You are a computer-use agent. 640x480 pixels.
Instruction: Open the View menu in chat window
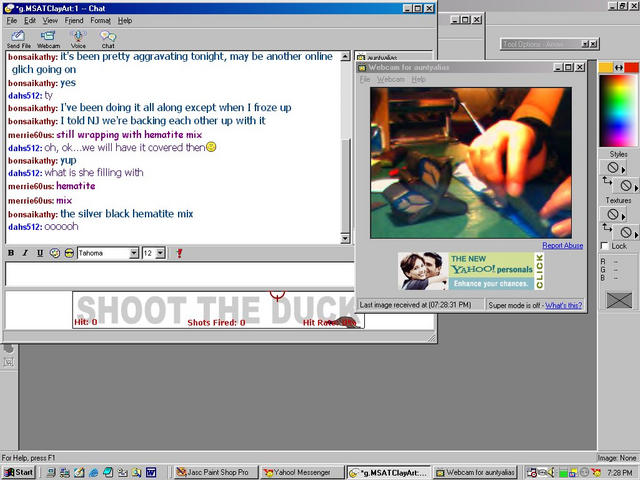(x=50, y=20)
